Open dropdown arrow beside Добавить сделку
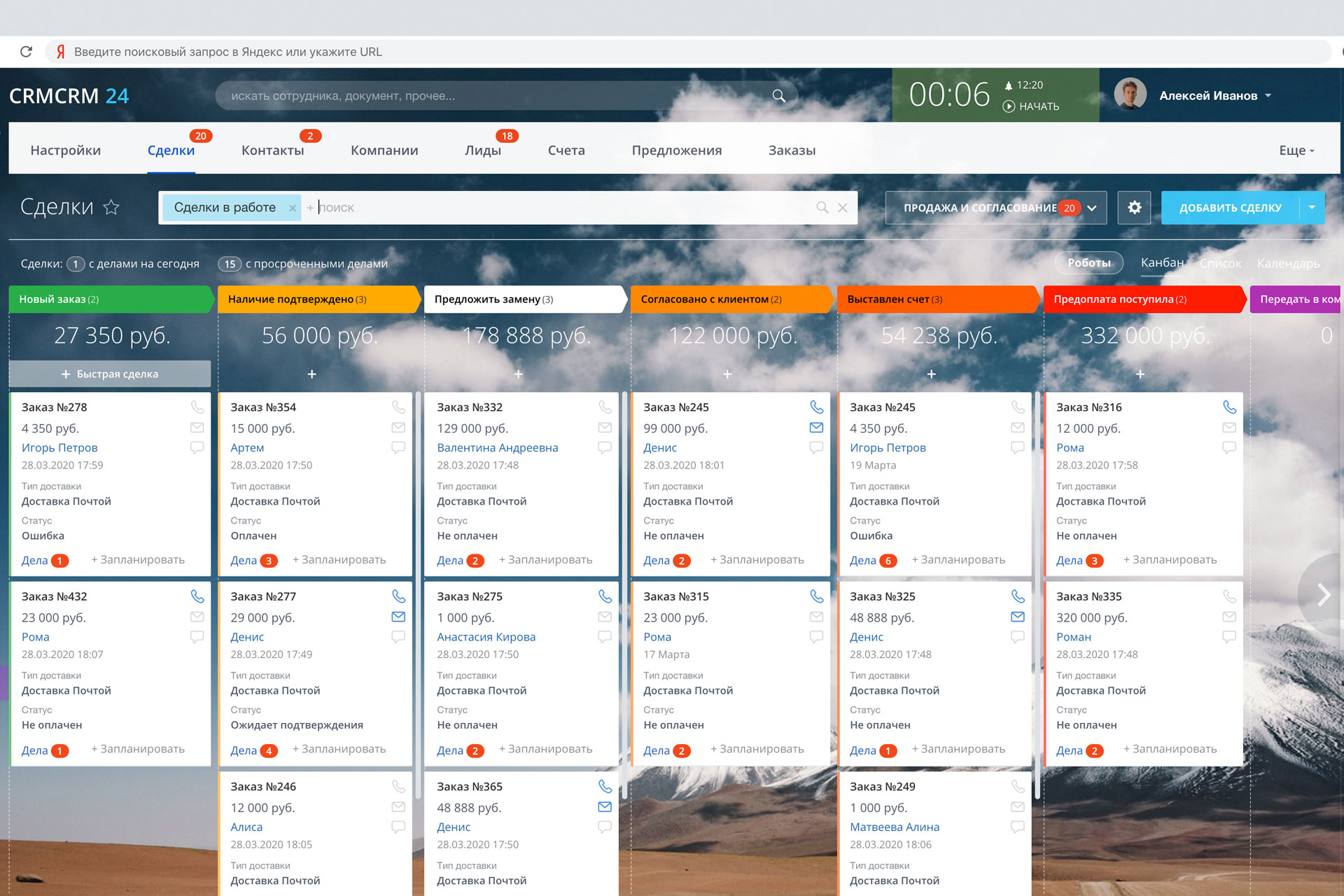The width and height of the screenshot is (1344, 896). pyautogui.click(x=1312, y=207)
